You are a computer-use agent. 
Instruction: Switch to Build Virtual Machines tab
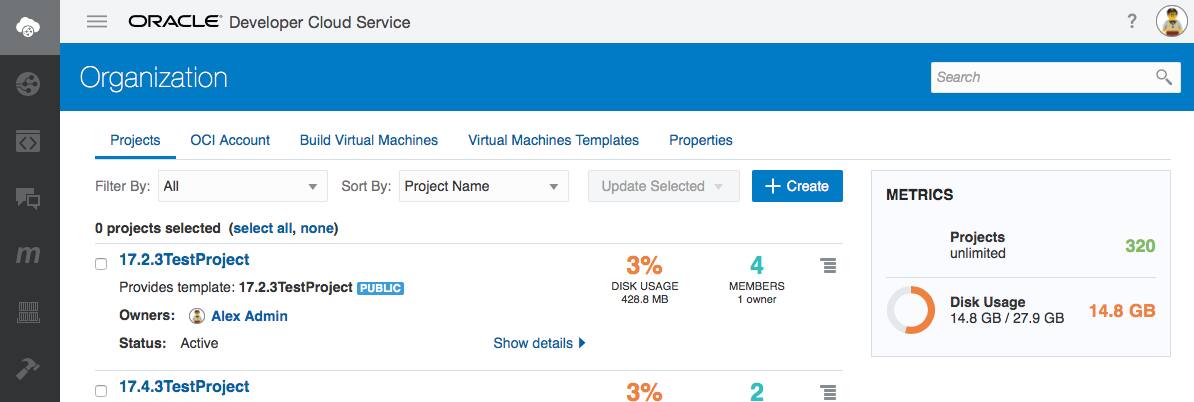369,140
